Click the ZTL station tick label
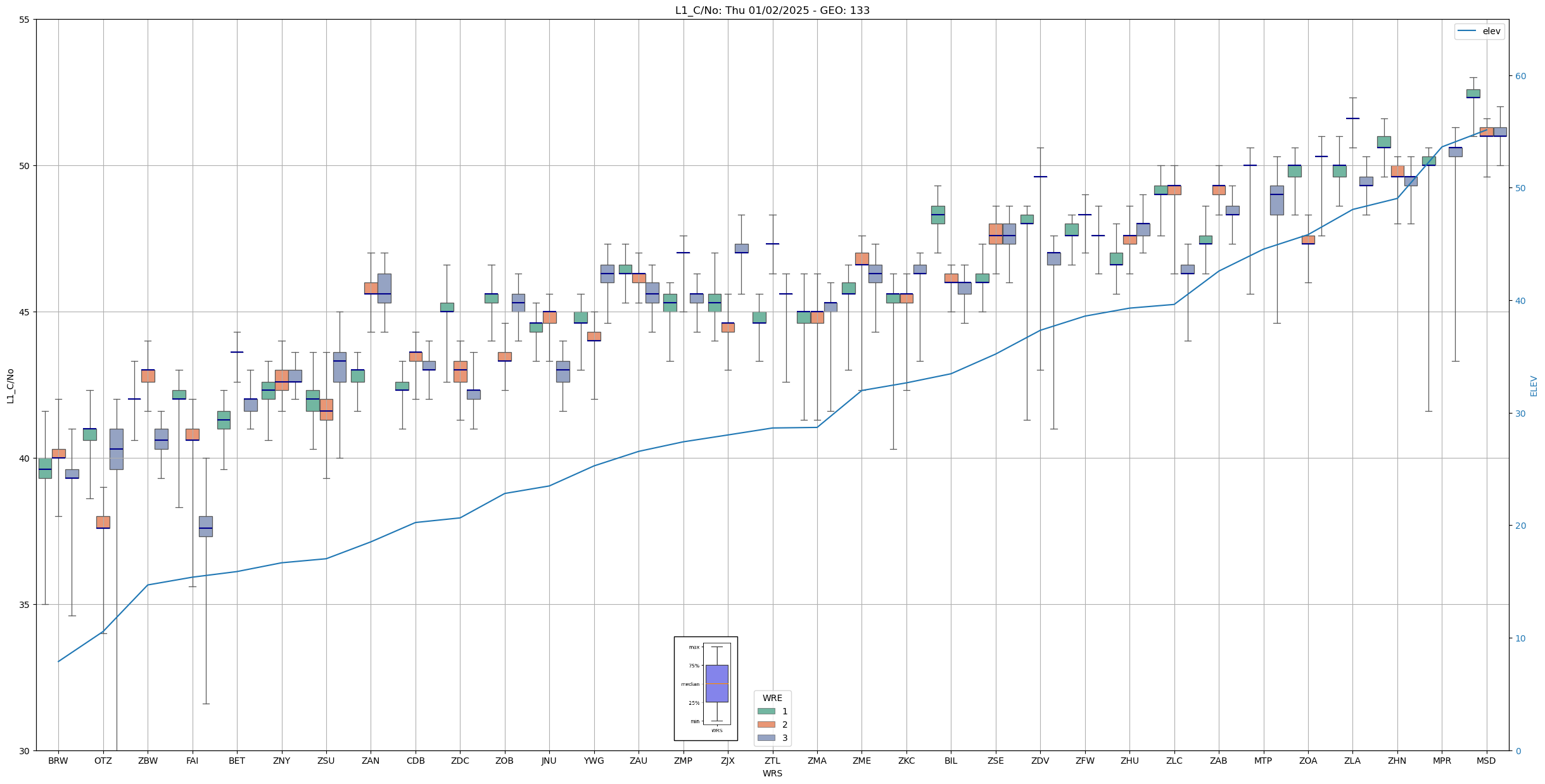Screen dimensions: 1545x784 coord(772,761)
